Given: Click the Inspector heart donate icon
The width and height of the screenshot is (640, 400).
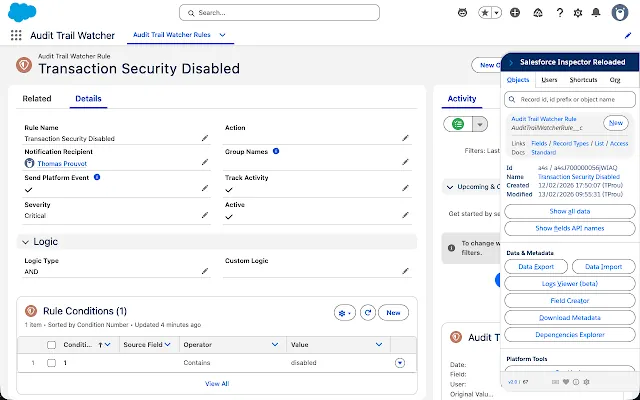Looking at the screenshot, I should [566, 382].
